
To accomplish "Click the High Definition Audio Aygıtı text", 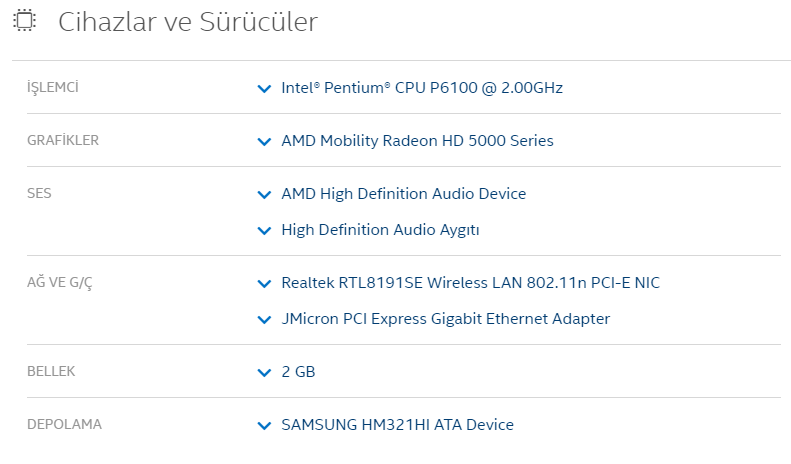I will tap(380, 230).
